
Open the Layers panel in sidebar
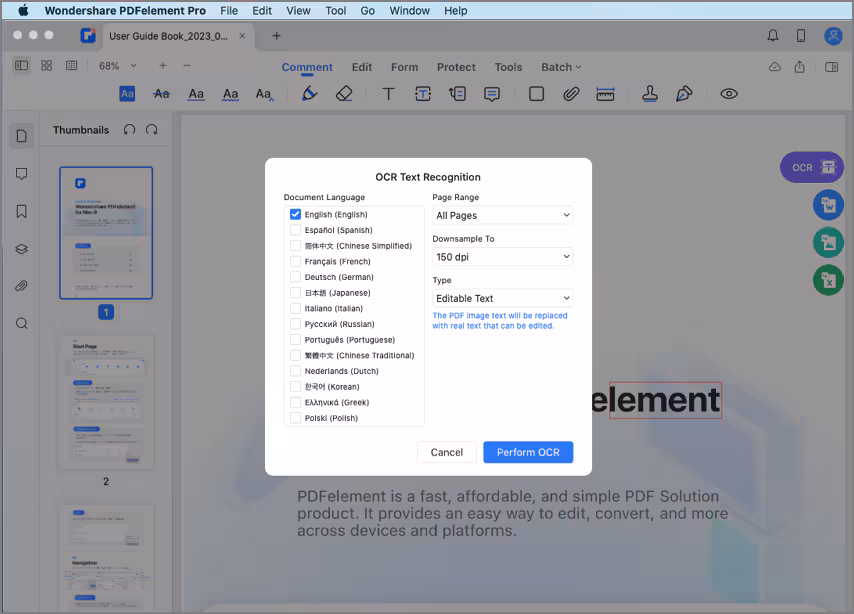pyautogui.click(x=21, y=249)
